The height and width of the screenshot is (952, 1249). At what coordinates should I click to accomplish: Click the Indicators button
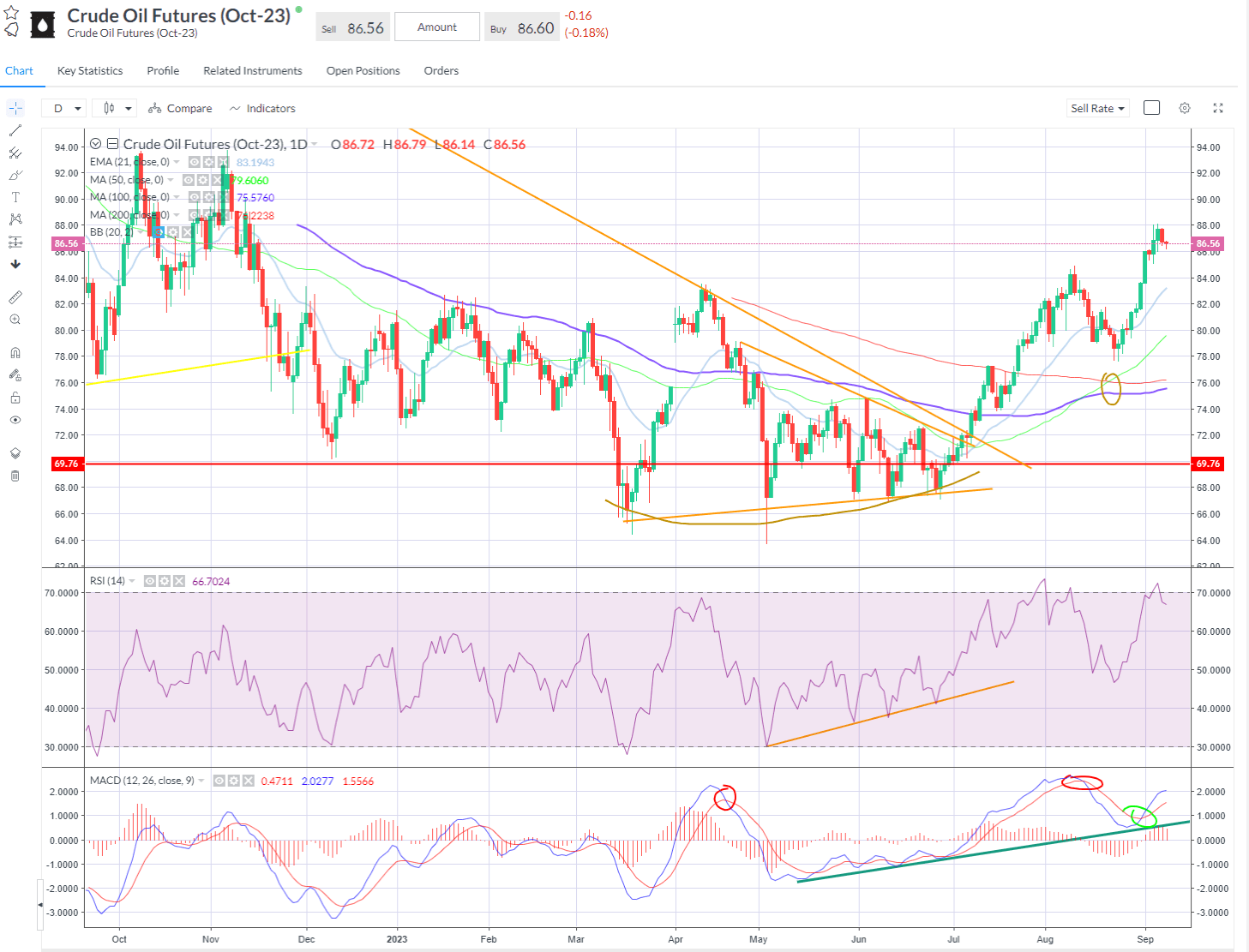click(x=262, y=108)
